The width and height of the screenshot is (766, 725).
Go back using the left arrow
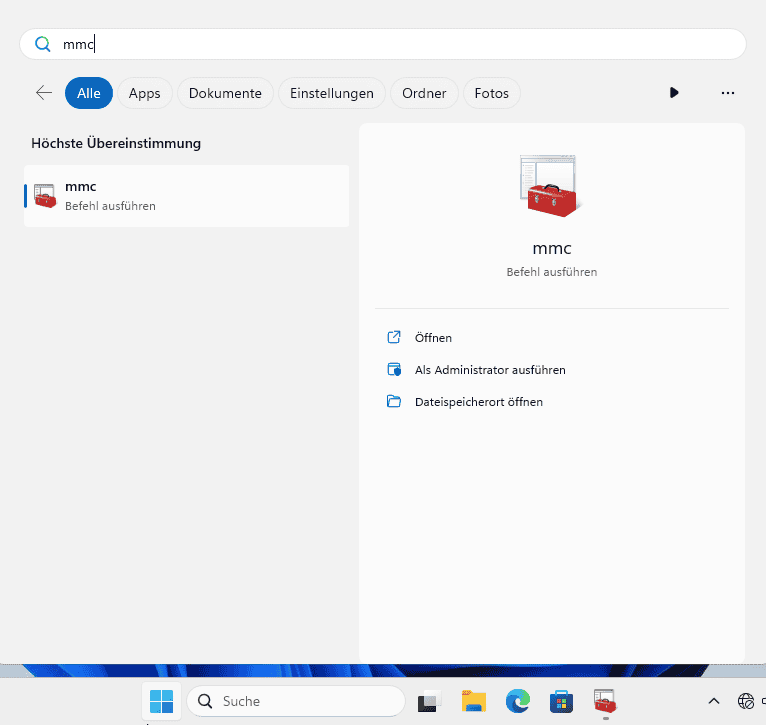(x=44, y=93)
